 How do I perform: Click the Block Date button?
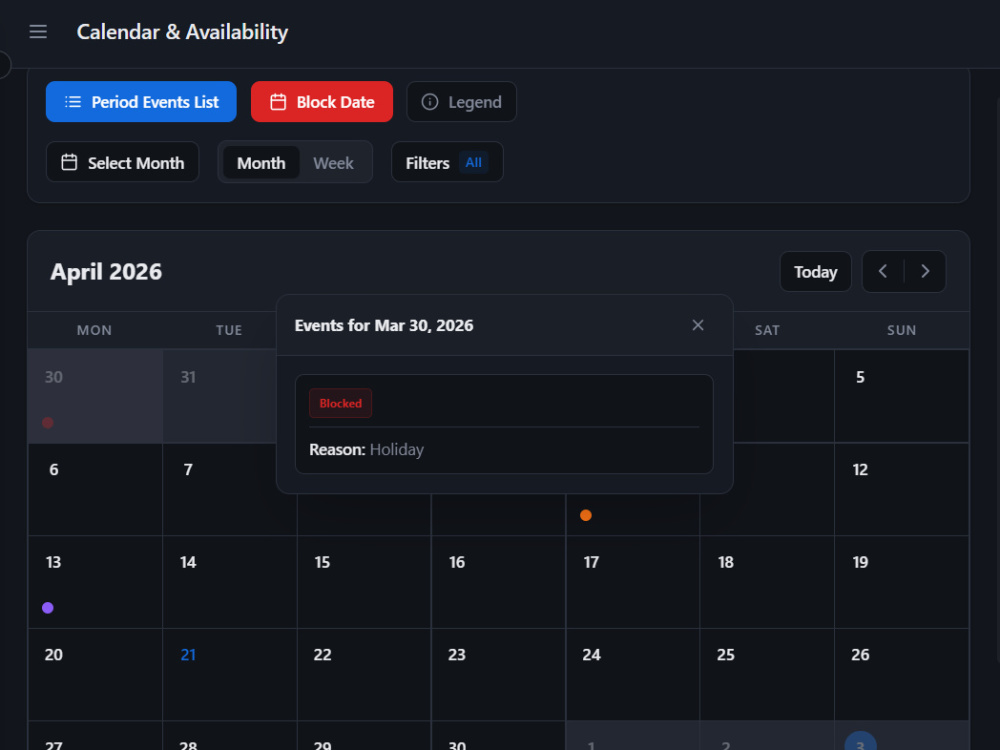[x=321, y=101]
